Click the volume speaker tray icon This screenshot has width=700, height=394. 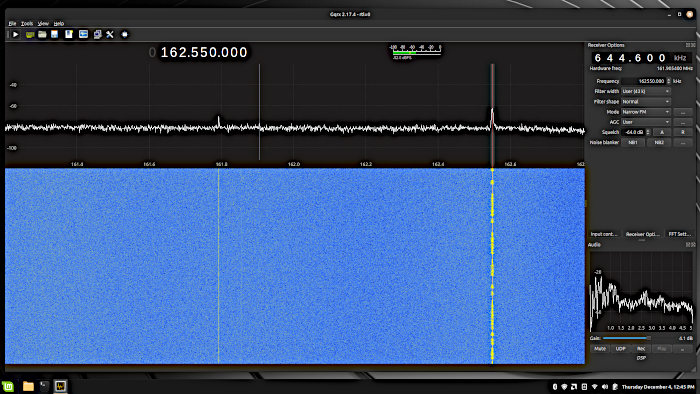click(x=605, y=387)
